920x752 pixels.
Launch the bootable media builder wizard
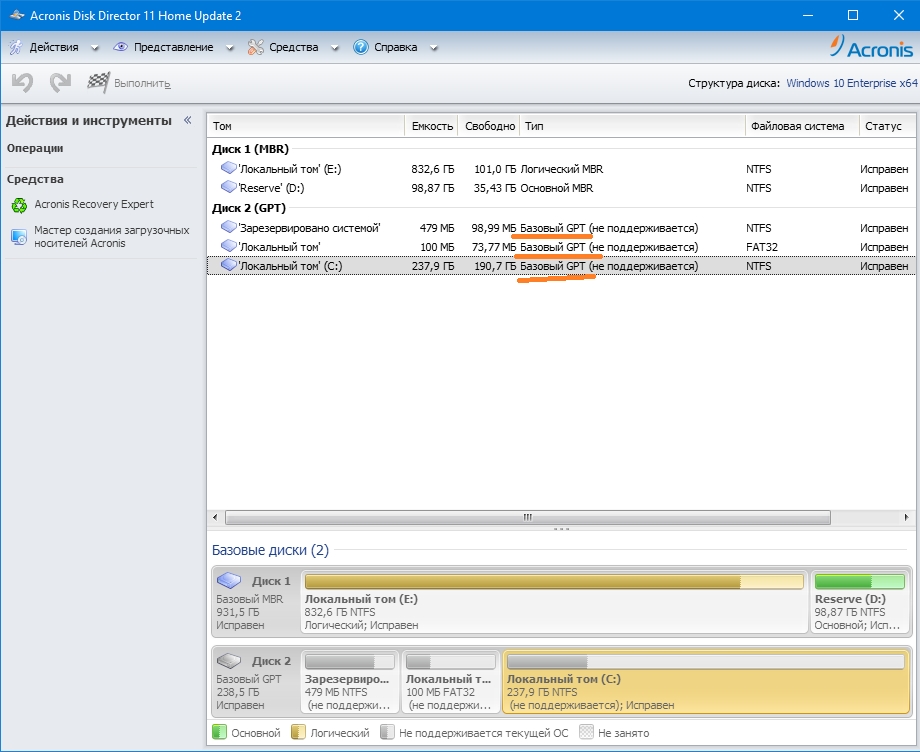coord(111,237)
